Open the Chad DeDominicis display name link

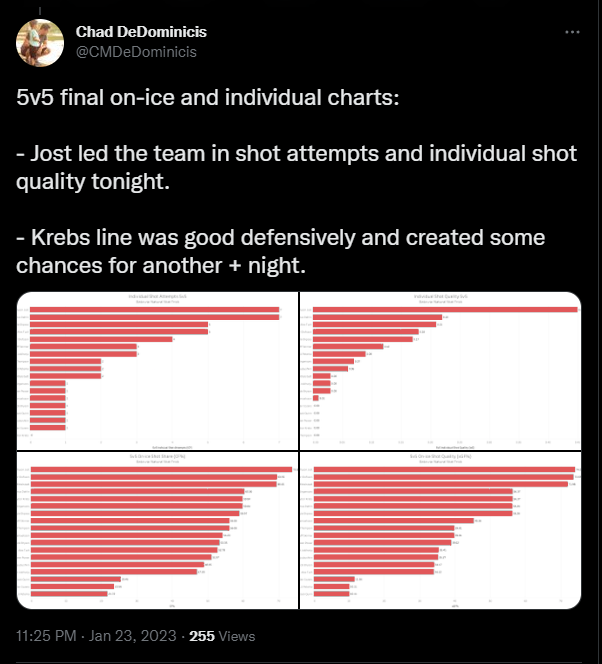point(141,32)
